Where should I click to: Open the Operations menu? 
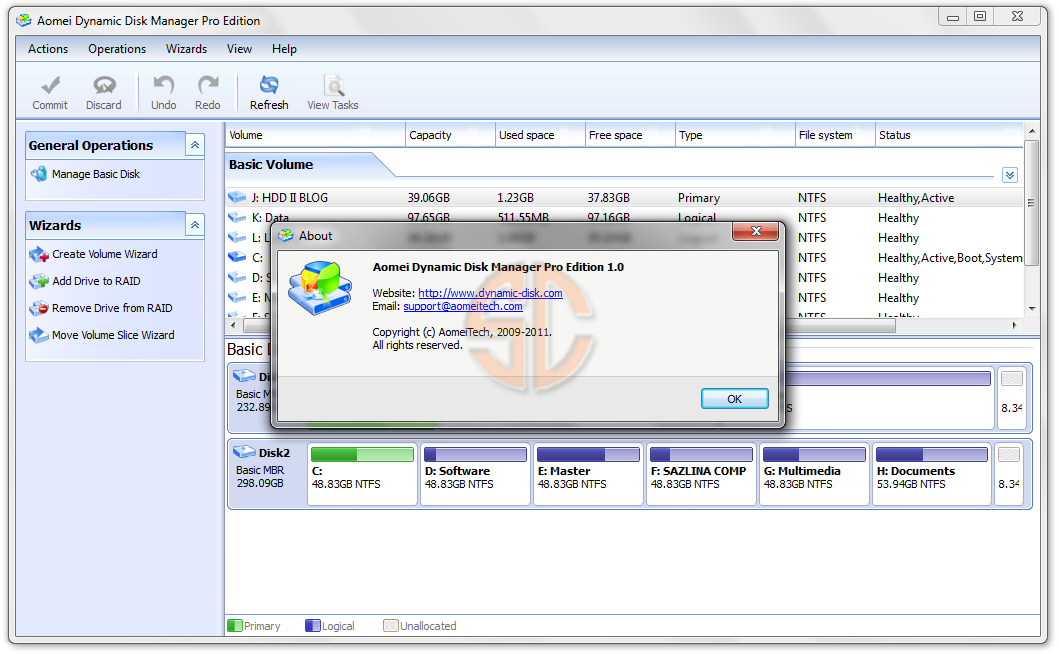point(117,49)
